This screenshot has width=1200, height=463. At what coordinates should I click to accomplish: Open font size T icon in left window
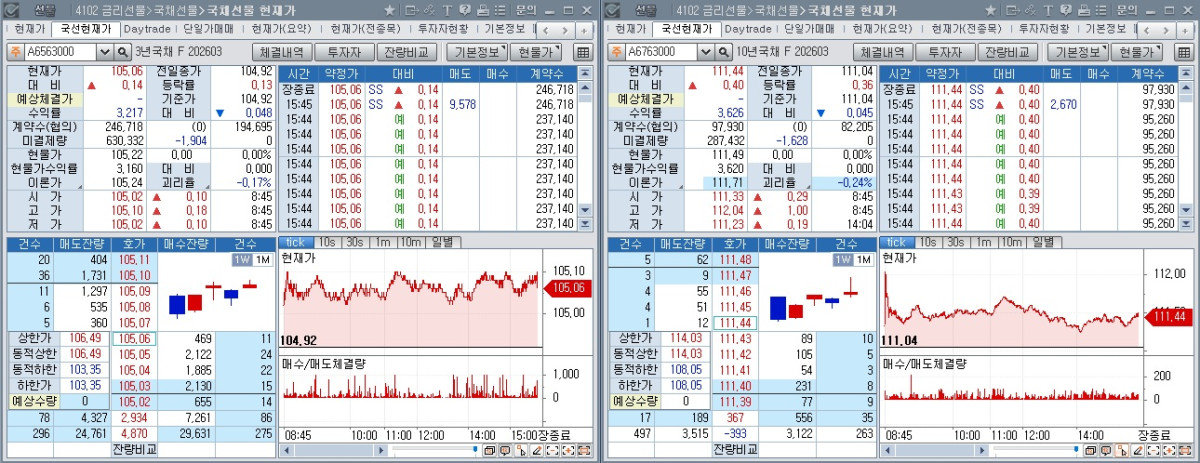447,10
